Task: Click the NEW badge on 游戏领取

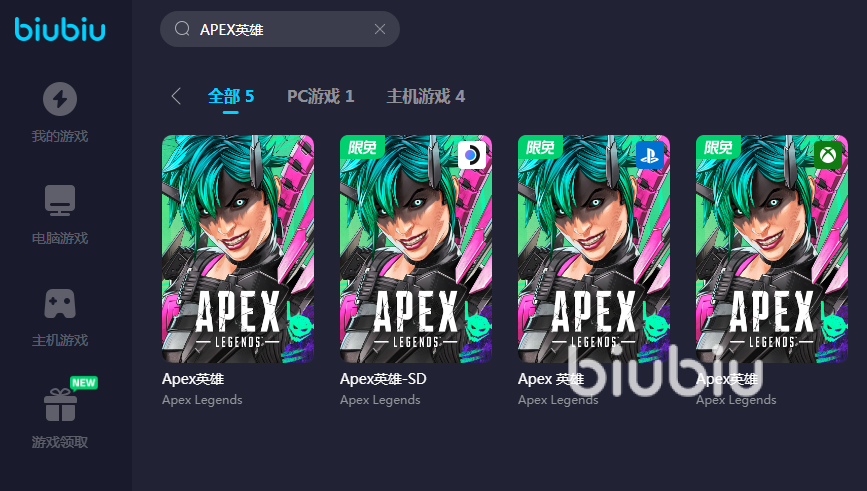Action: (83, 383)
